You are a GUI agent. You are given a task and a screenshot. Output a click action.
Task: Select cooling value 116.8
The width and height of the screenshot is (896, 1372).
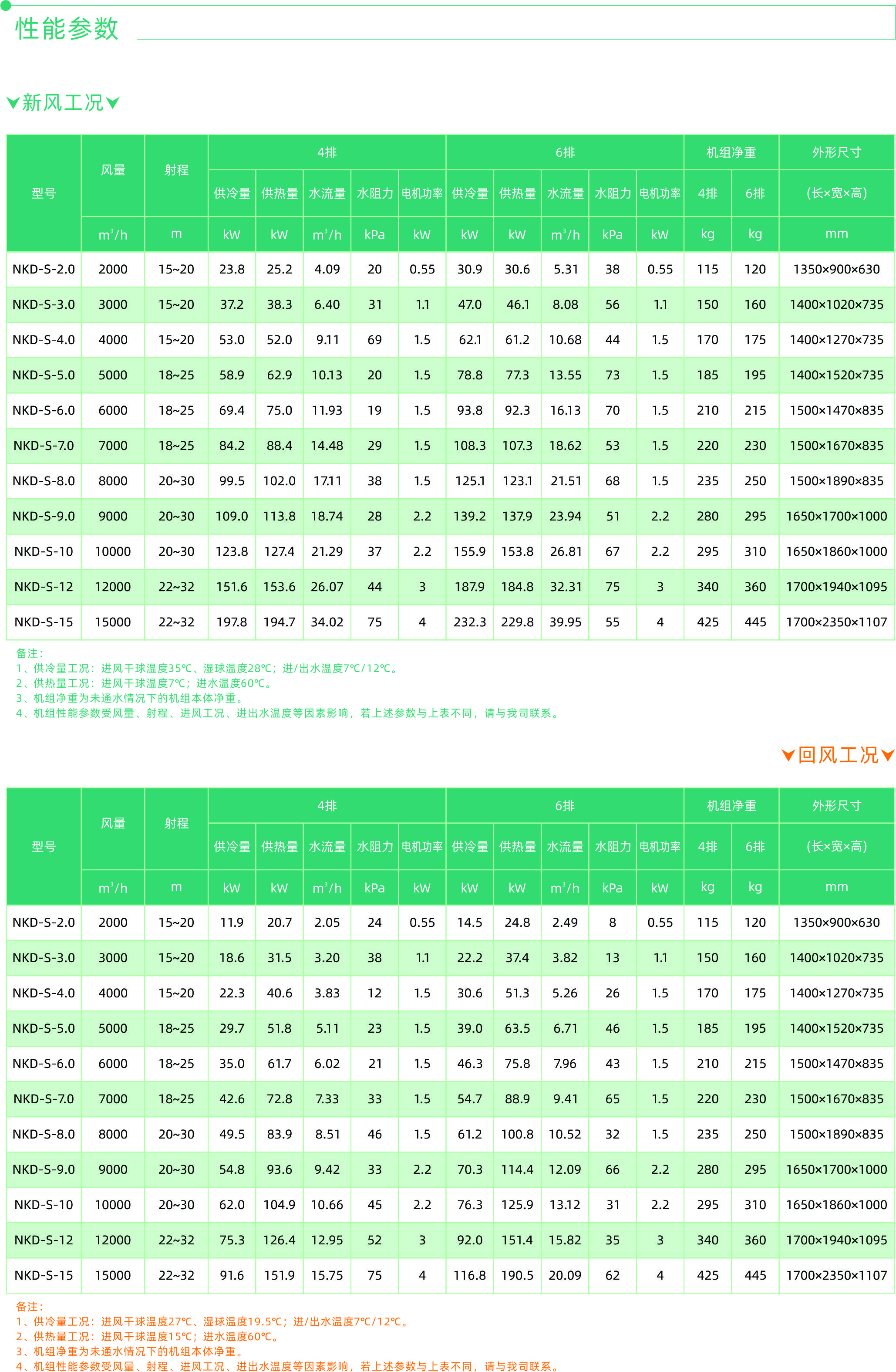pos(470,1275)
